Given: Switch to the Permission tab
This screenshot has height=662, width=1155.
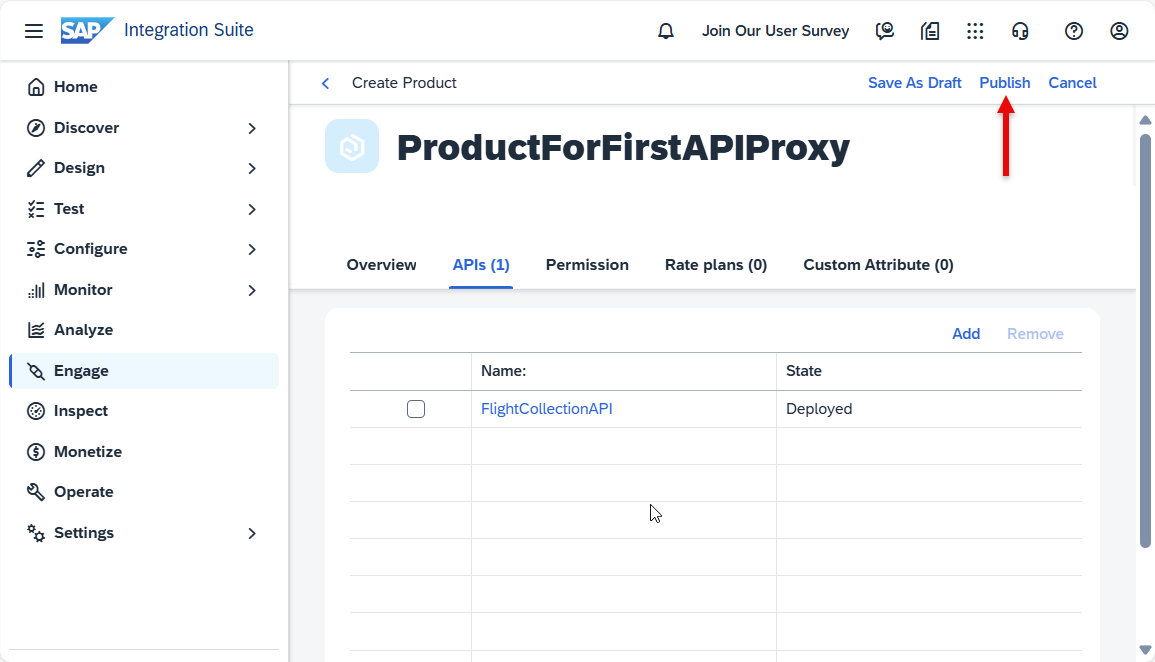Looking at the screenshot, I should click(x=587, y=265).
